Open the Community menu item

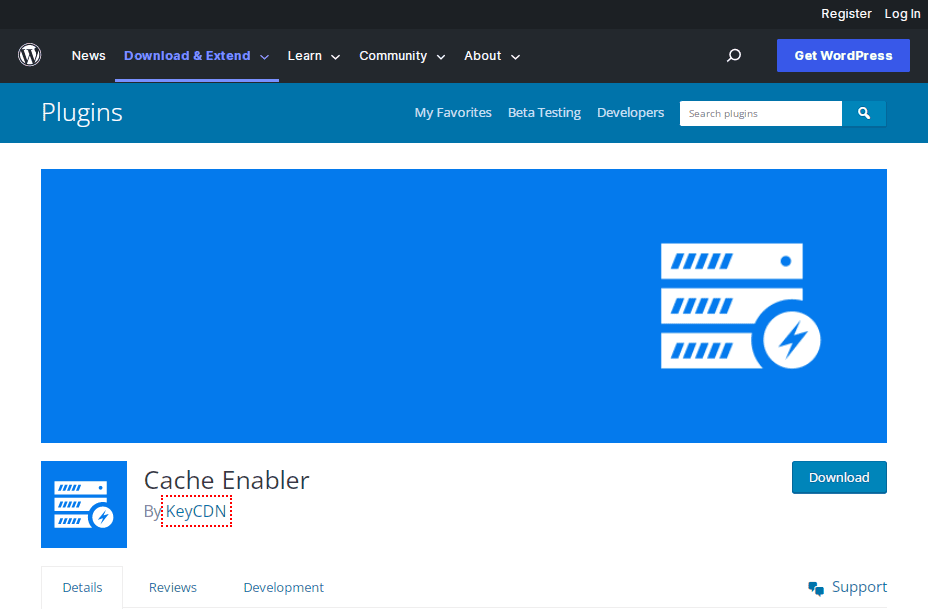[393, 56]
